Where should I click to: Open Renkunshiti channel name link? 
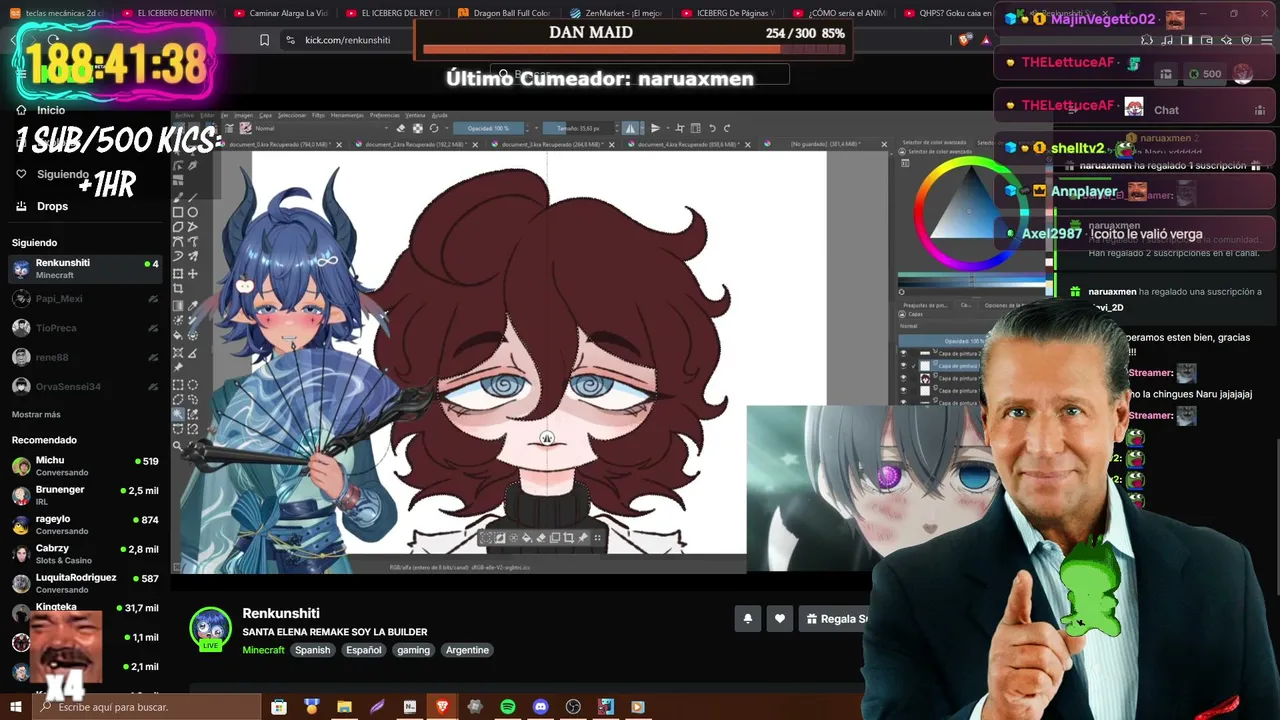(x=281, y=613)
